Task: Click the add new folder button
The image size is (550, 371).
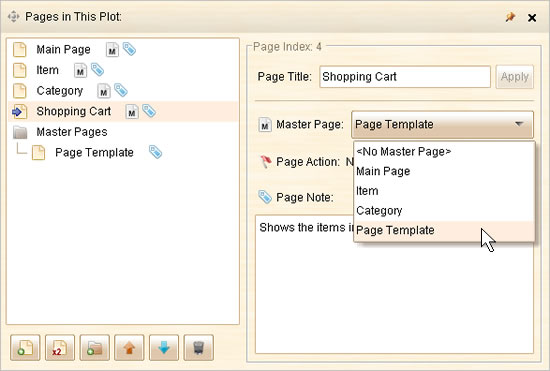Action: tap(94, 348)
